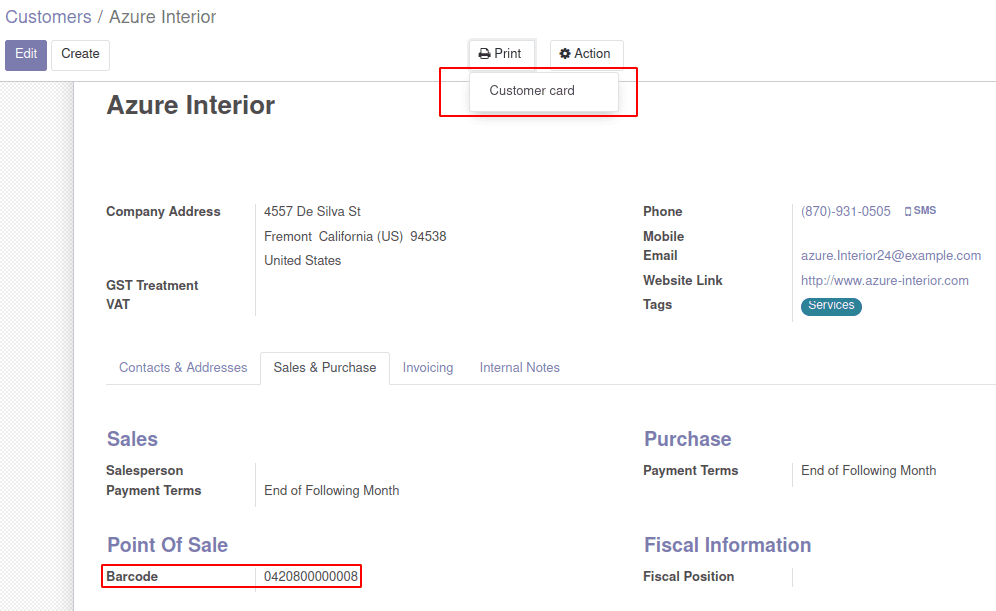The image size is (996, 611).
Task: Open the azure.Interior24@example.com email link
Action: tap(891, 256)
